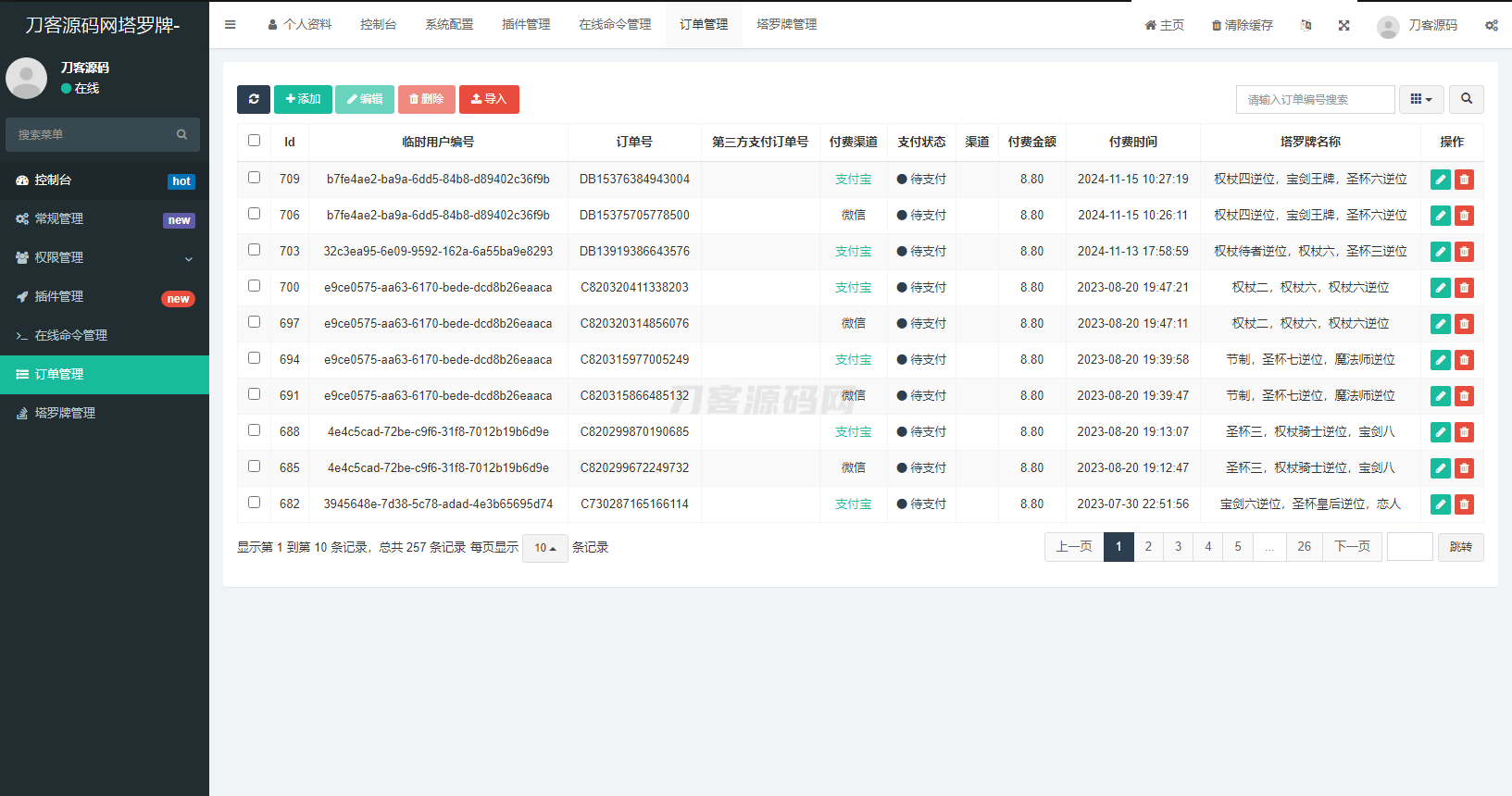Click the green edit icon for order 709
This screenshot has height=796, width=1512.
pos(1440,180)
